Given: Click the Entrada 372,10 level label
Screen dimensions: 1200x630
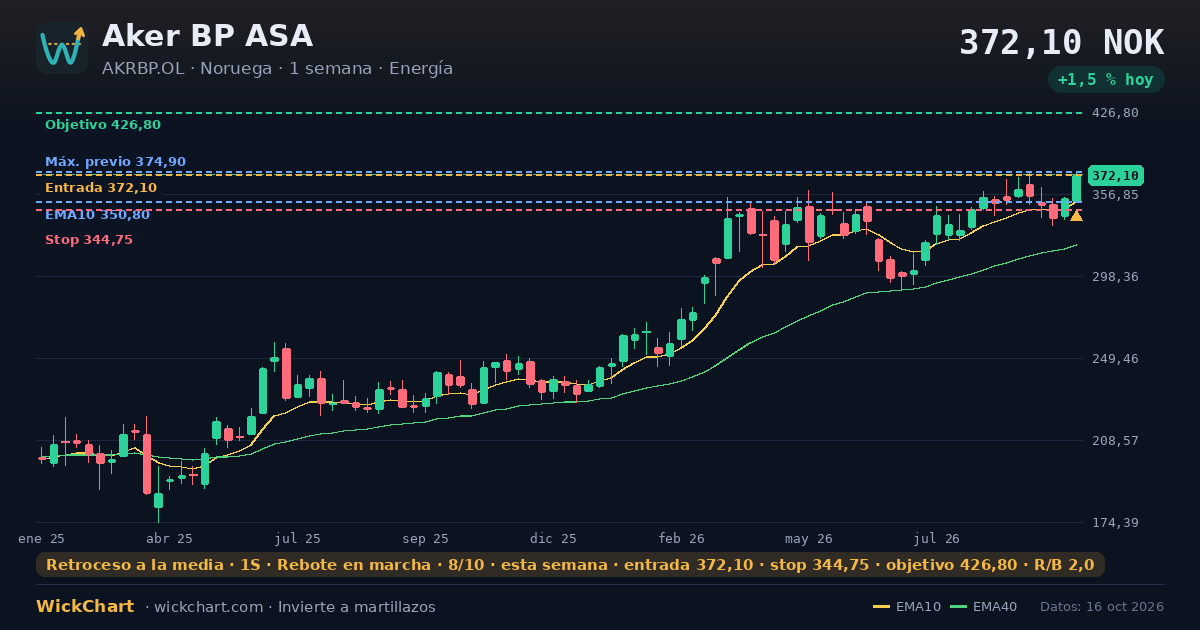Looking at the screenshot, I should (101, 188).
